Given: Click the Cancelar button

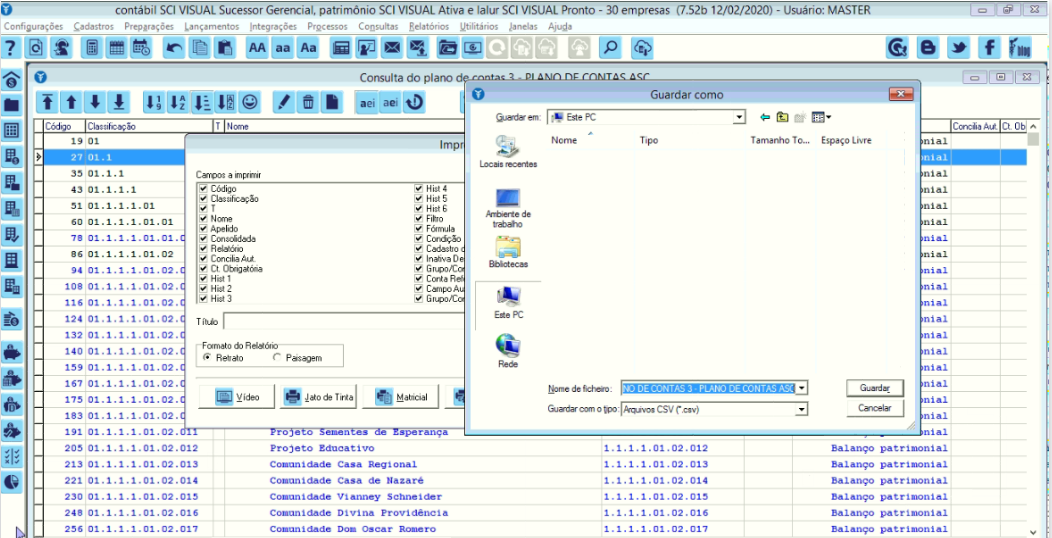Looking at the screenshot, I should (875, 408).
